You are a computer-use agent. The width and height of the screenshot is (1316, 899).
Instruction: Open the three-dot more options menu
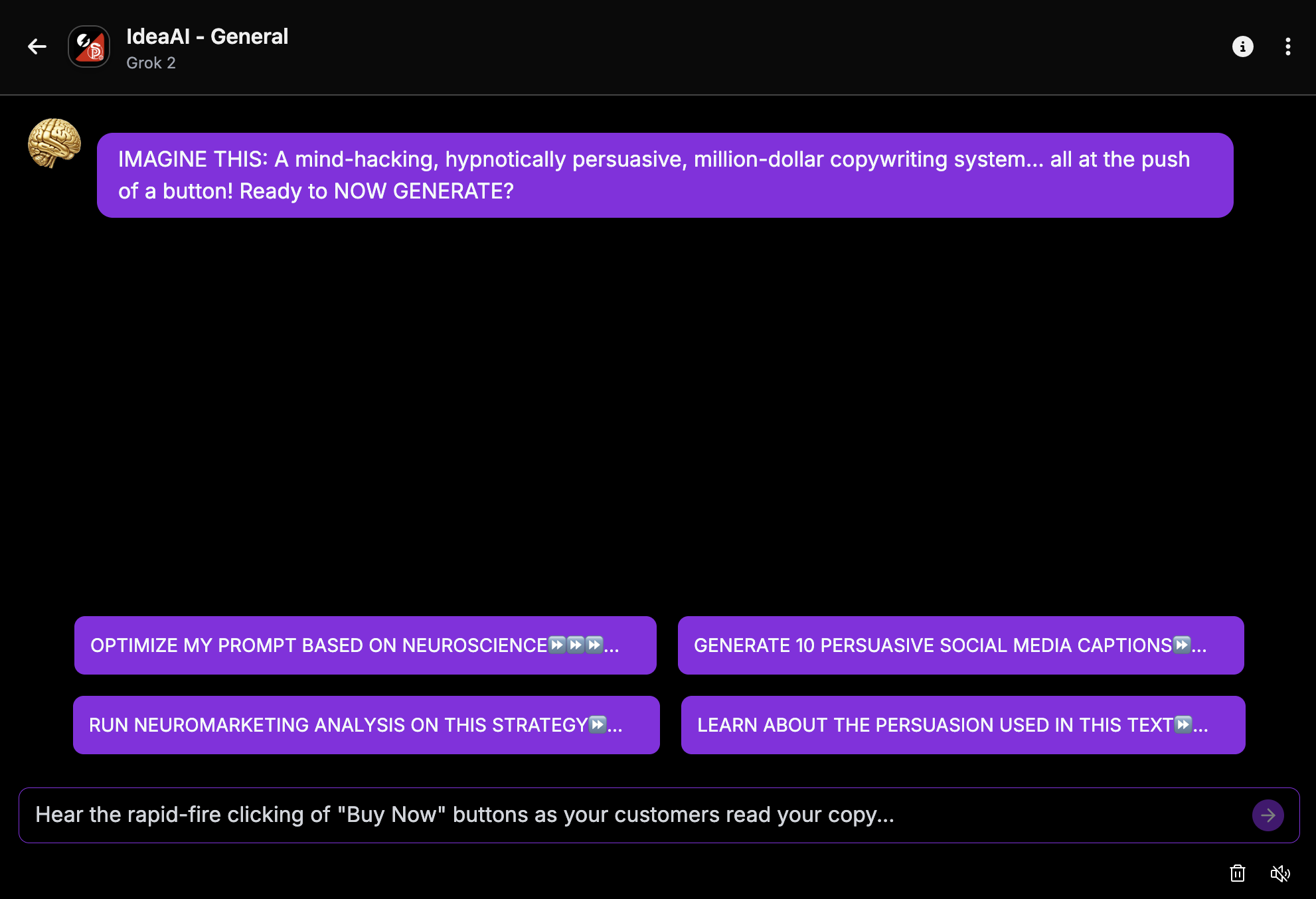[x=1287, y=46]
